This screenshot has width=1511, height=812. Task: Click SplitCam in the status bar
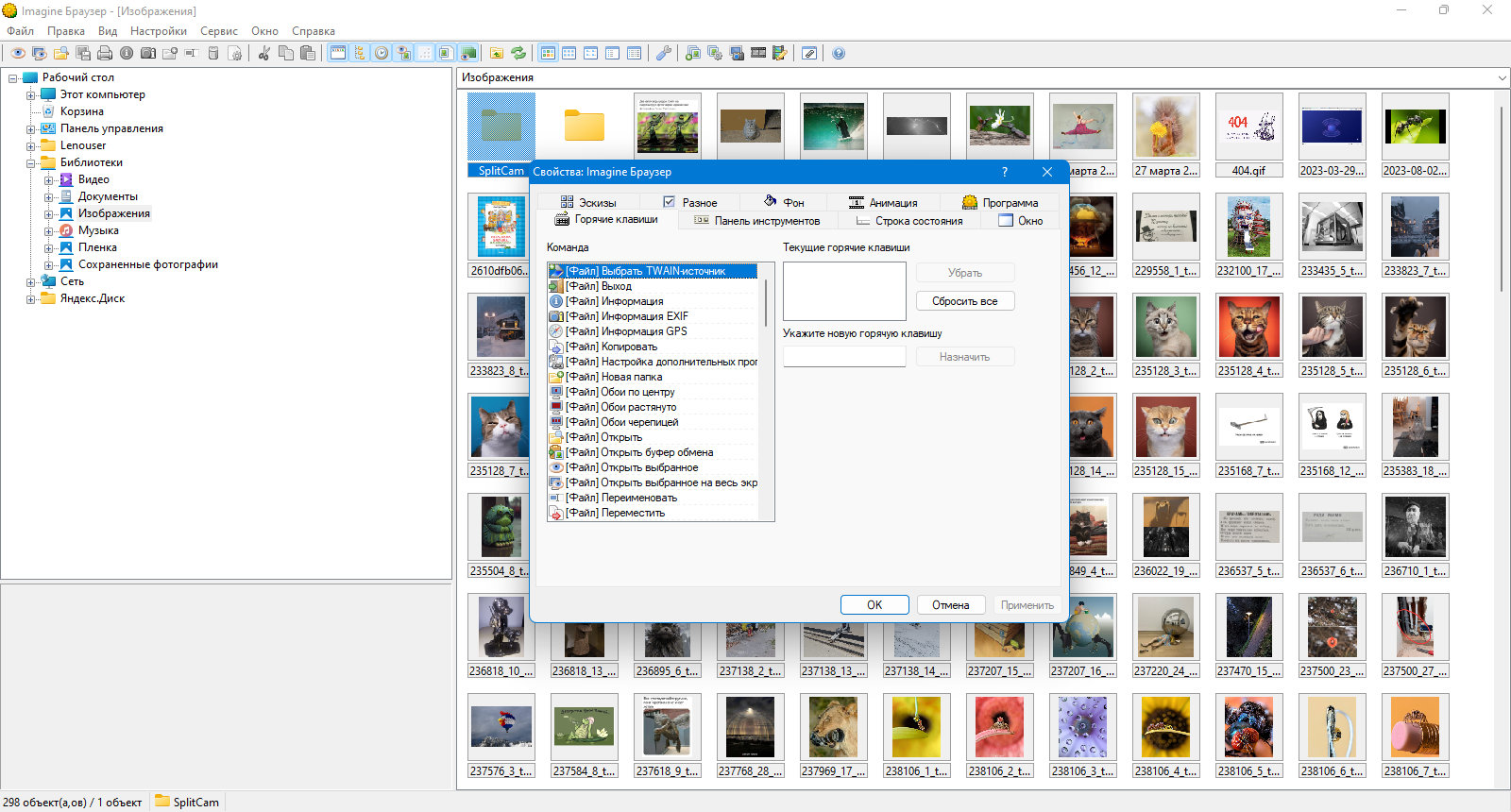click(x=187, y=802)
